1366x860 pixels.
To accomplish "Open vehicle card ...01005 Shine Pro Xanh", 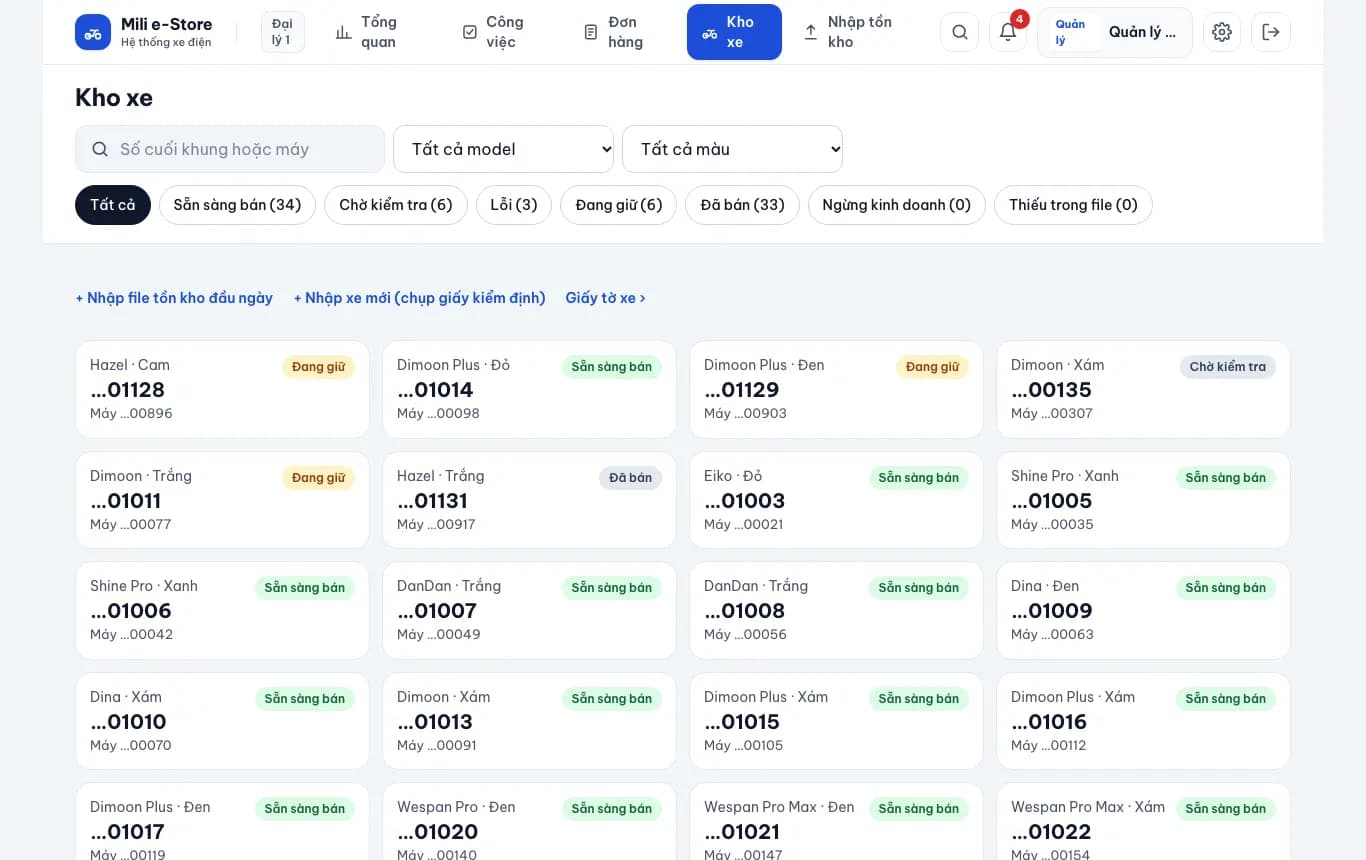I will 1143,500.
